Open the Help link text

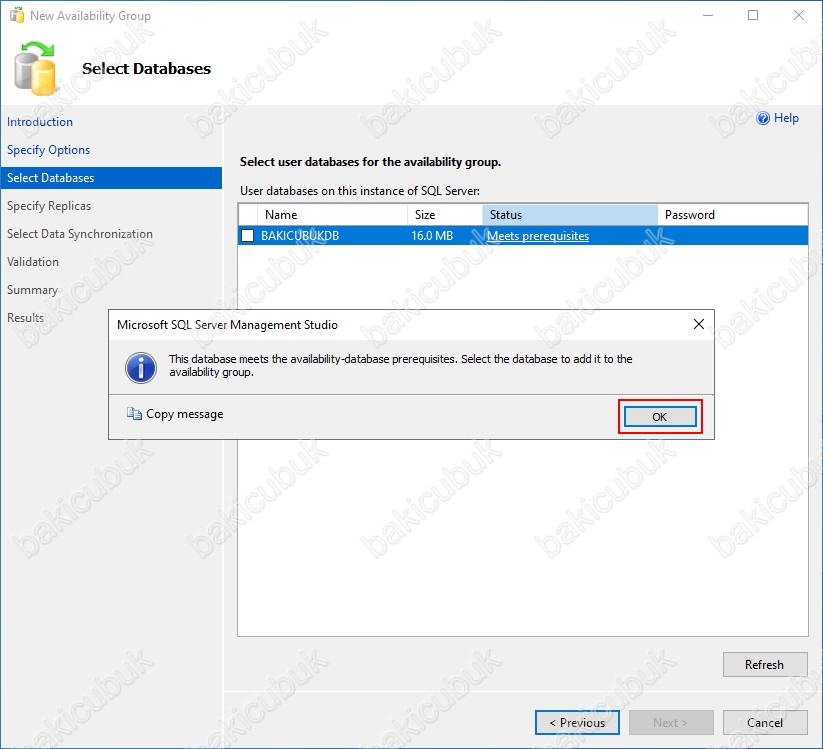(786, 118)
